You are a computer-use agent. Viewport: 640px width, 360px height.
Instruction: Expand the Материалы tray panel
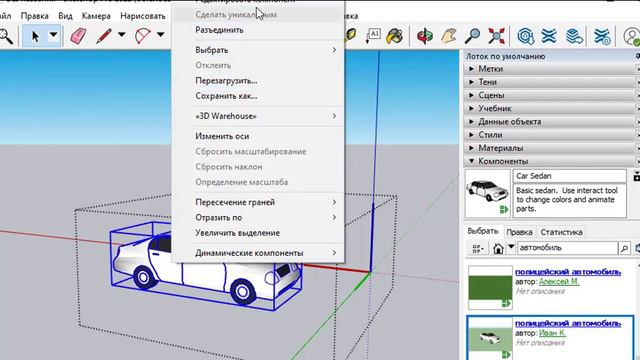(551, 148)
